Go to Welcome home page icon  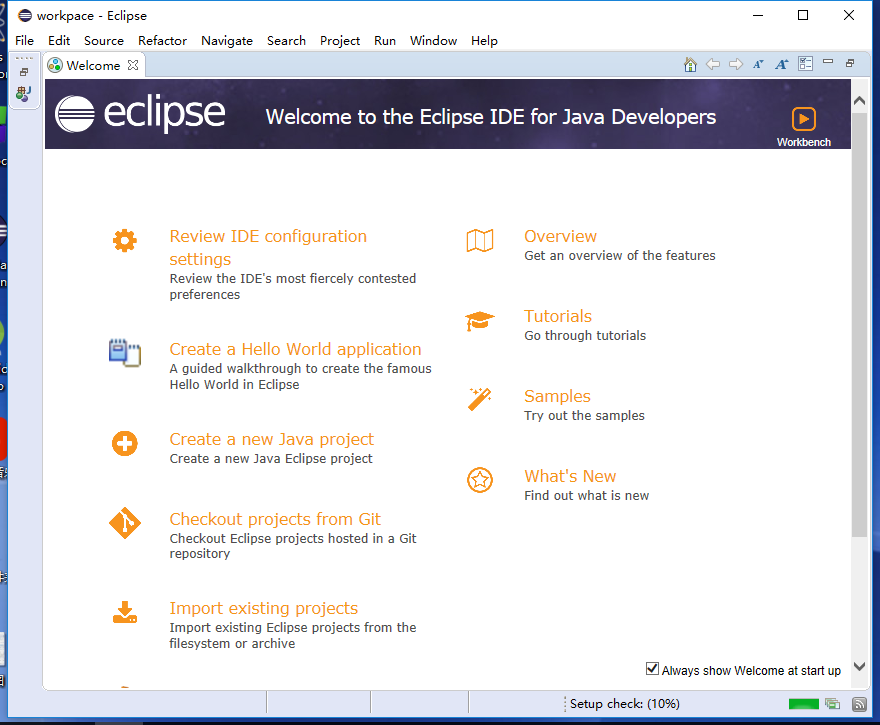click(x=690, y=65)
